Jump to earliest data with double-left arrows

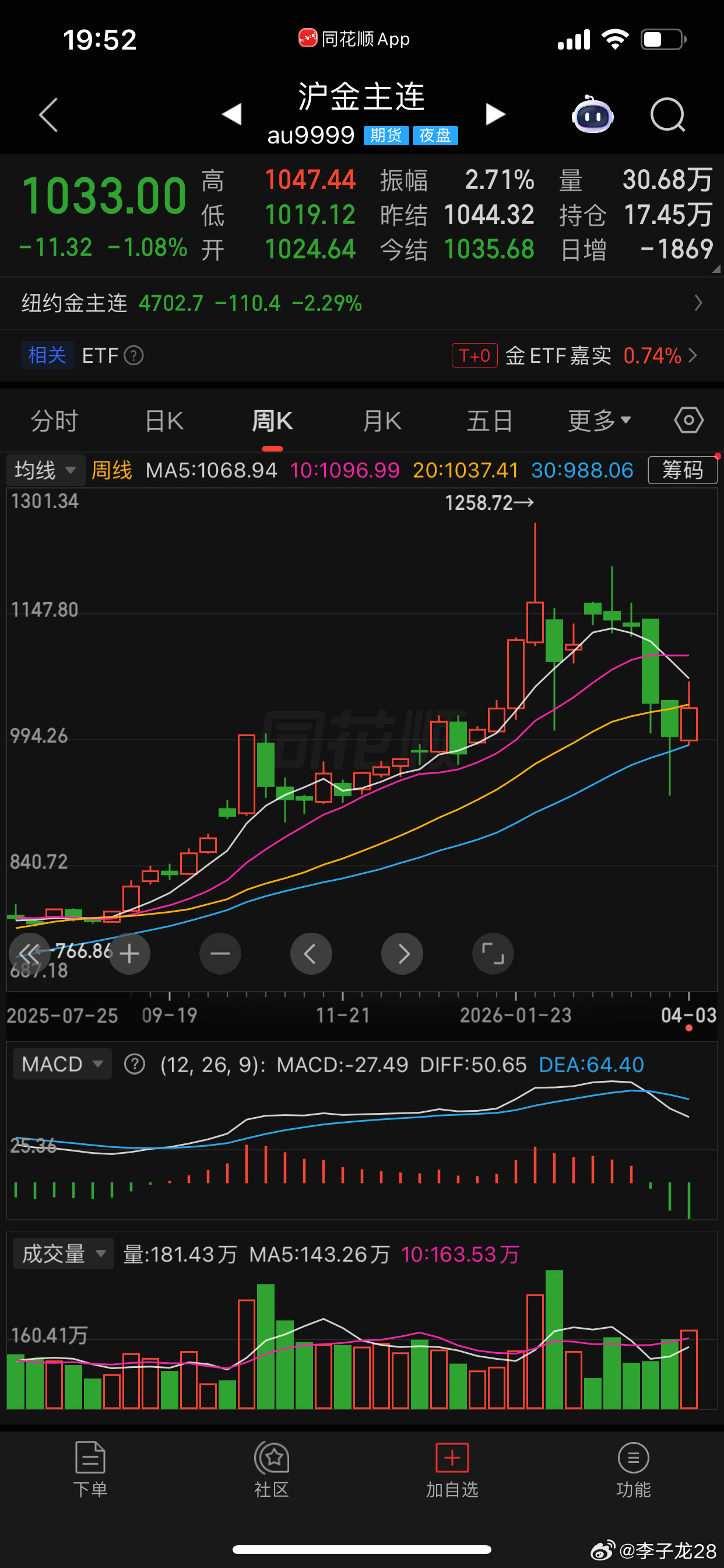pyautogui.click(x=29, y=953)
